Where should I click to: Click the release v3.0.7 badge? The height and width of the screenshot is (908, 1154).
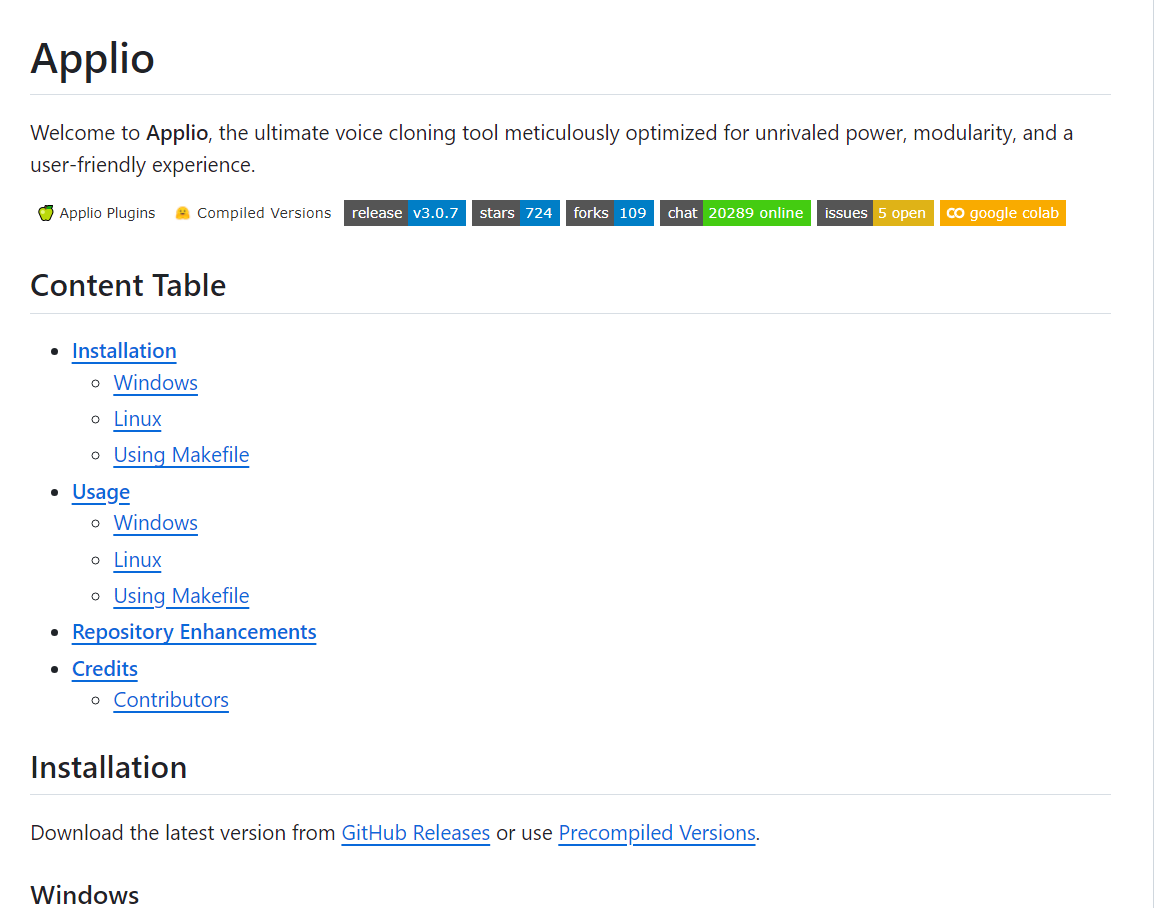[405, 213]
